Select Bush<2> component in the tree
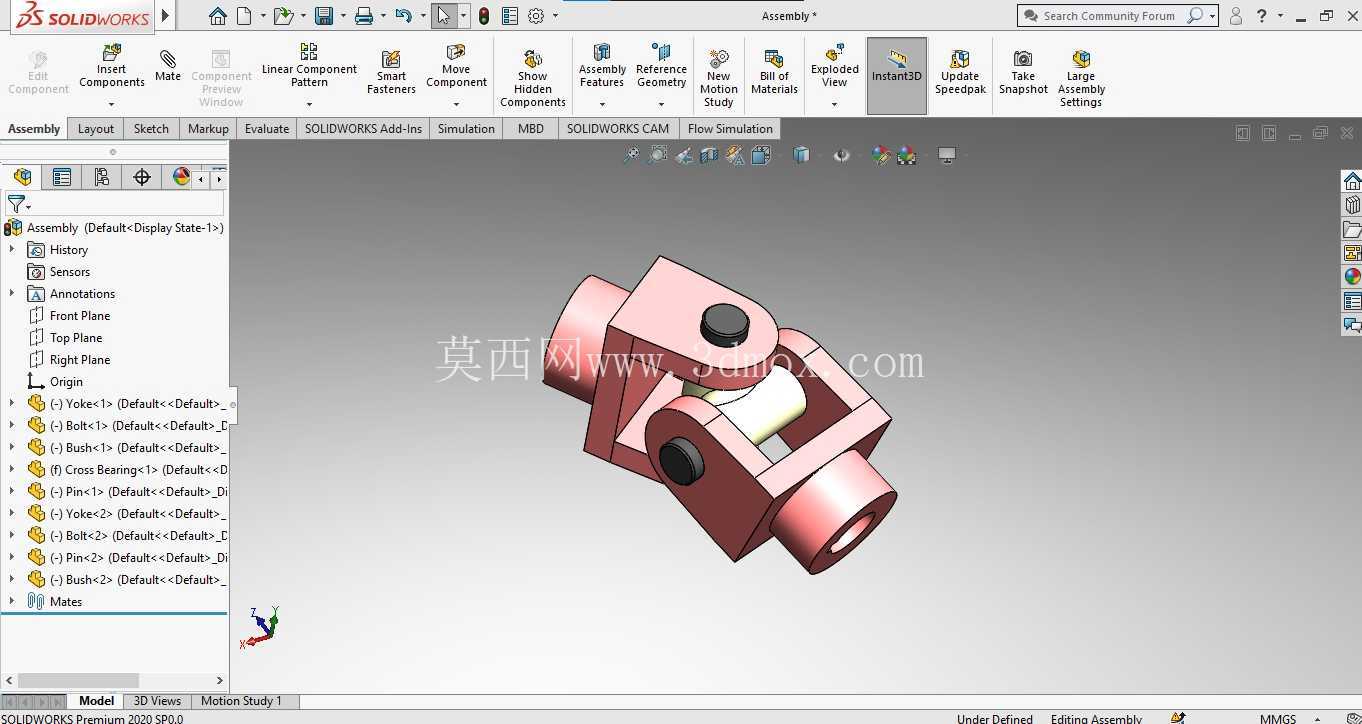 [x=127, y=580]
